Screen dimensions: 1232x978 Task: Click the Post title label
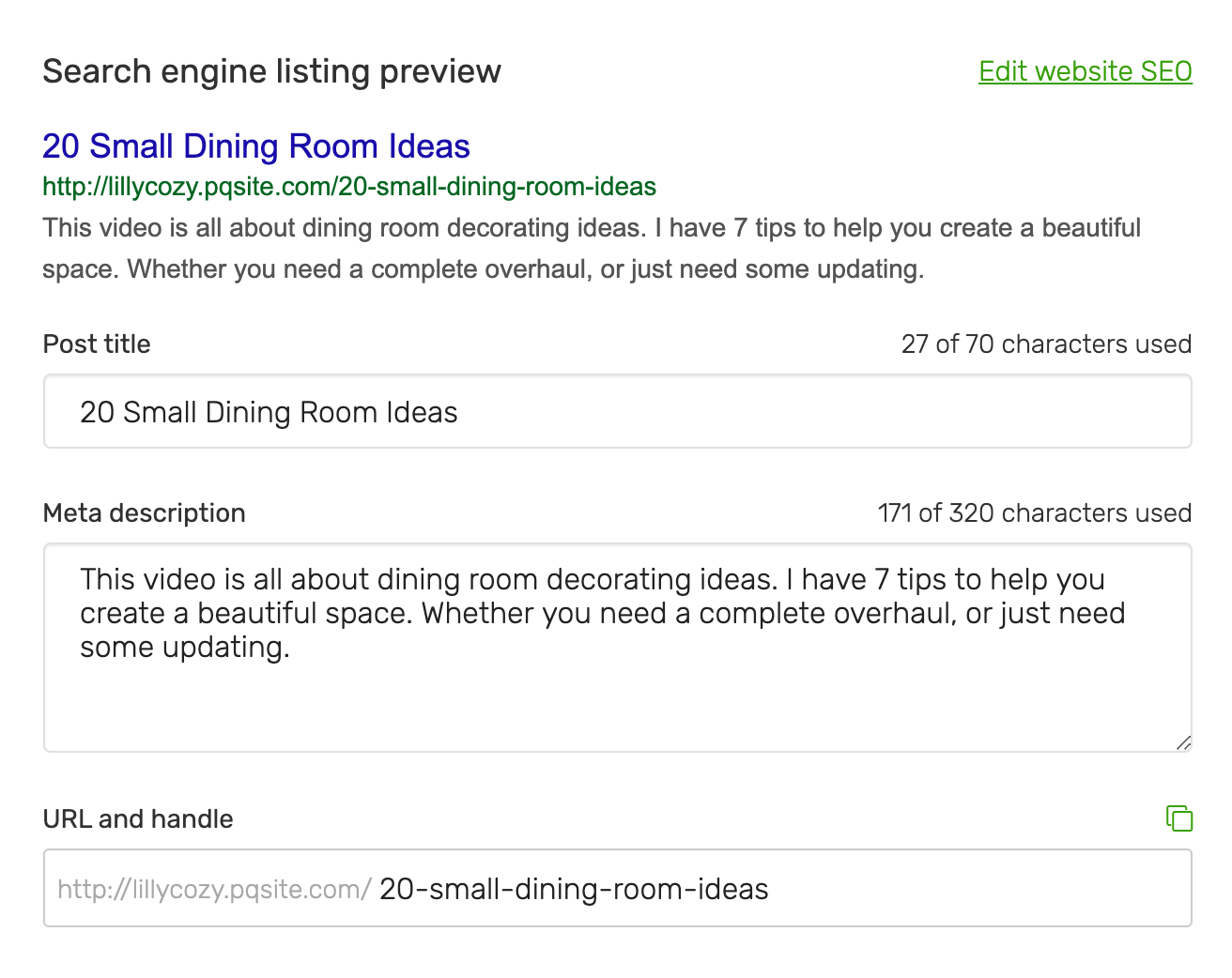[x=97, y=344]
